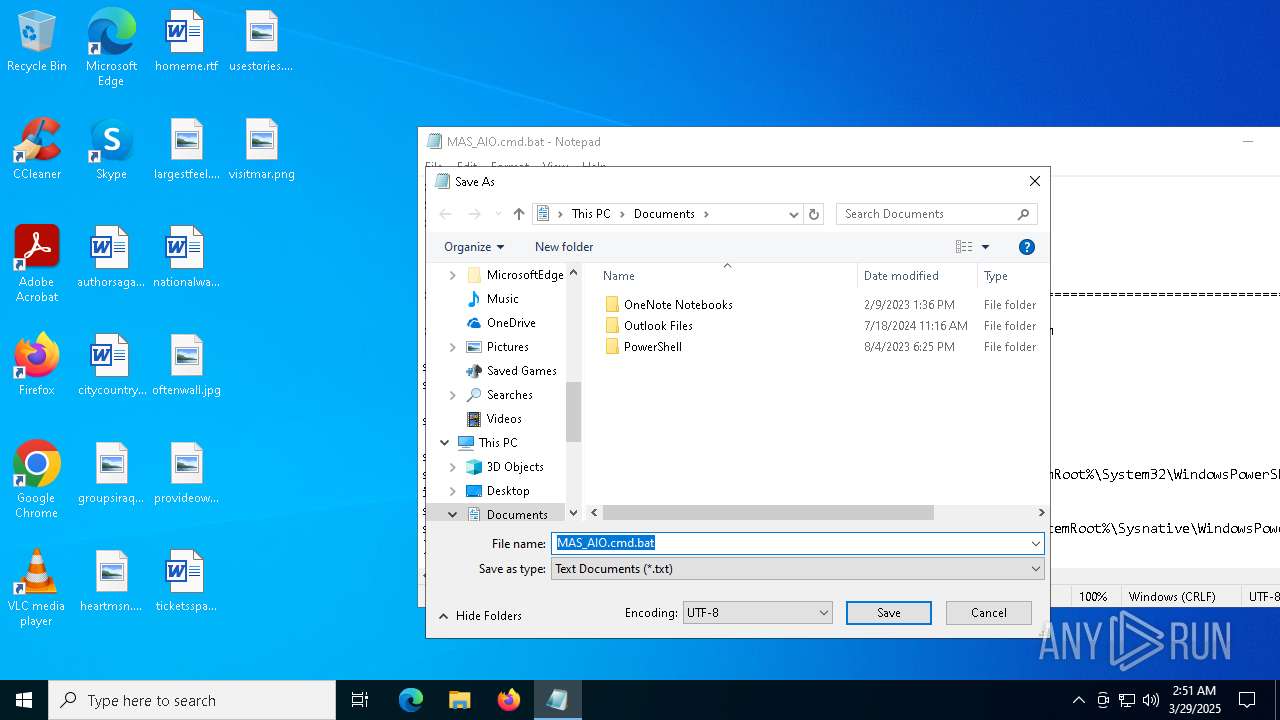Open the Help question mark icon
1280x720 pixels.
1026,247
